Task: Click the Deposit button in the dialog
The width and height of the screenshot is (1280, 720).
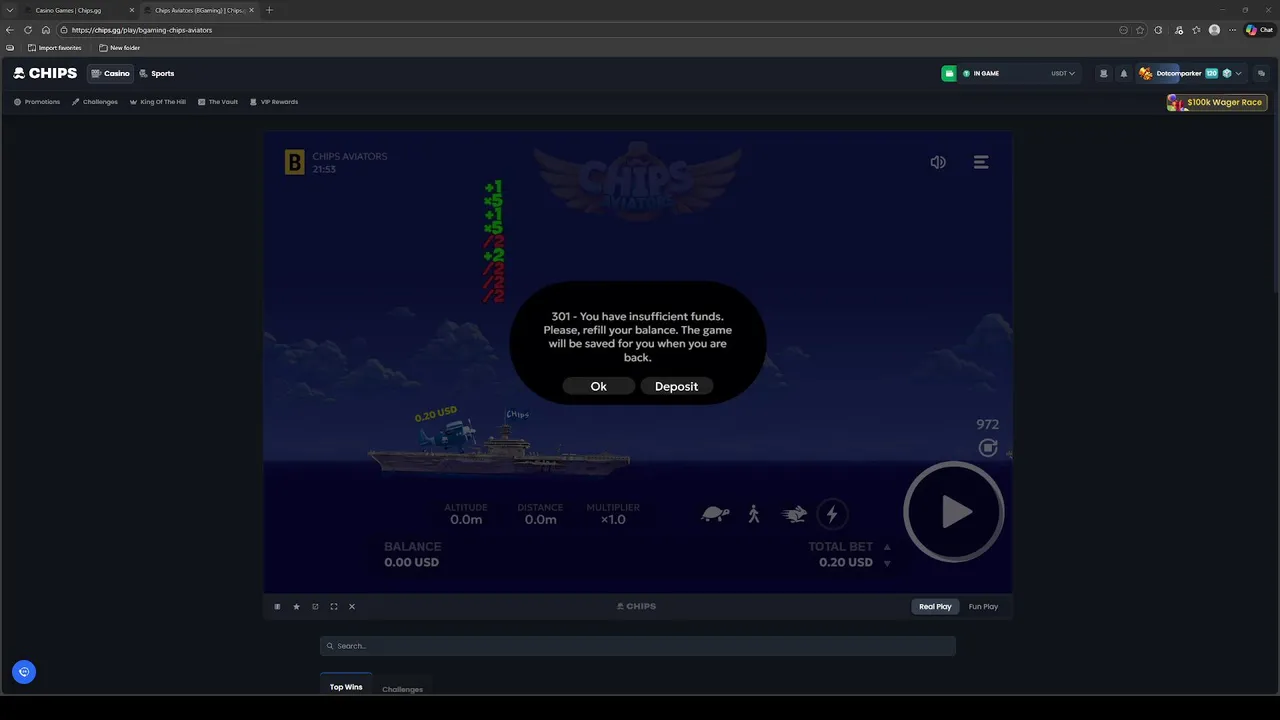Action: pyautogui.click(x=676, y=386)
